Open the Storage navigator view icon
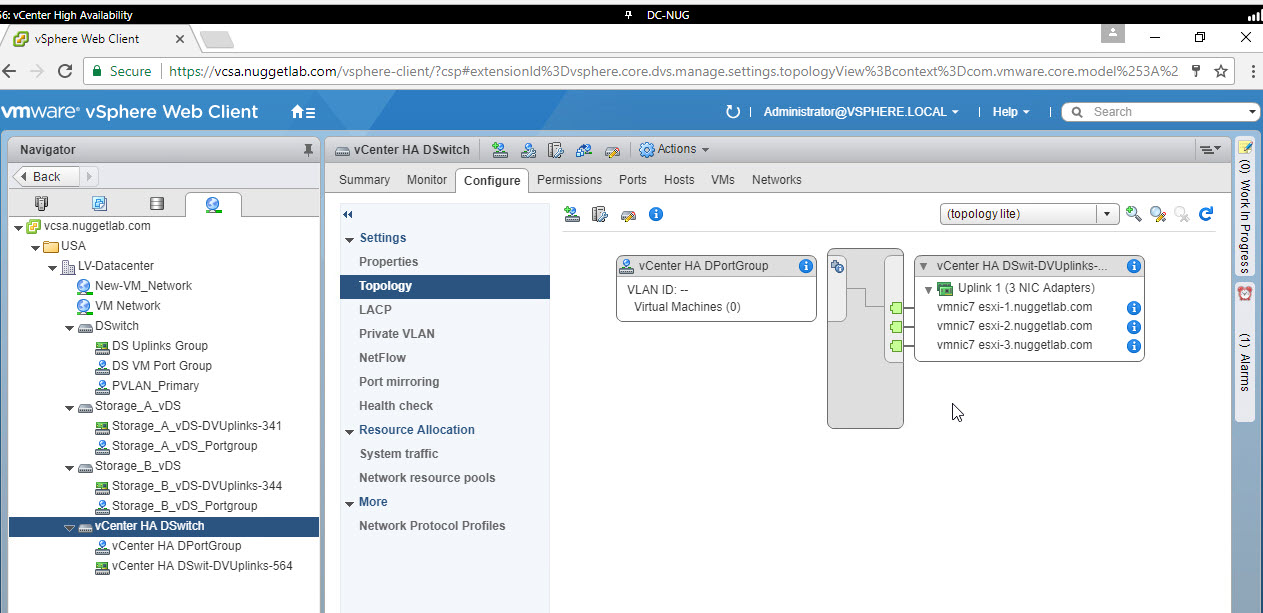Image resolution: width=1263 pixels, height=613 pixels. tap(157, 204)
